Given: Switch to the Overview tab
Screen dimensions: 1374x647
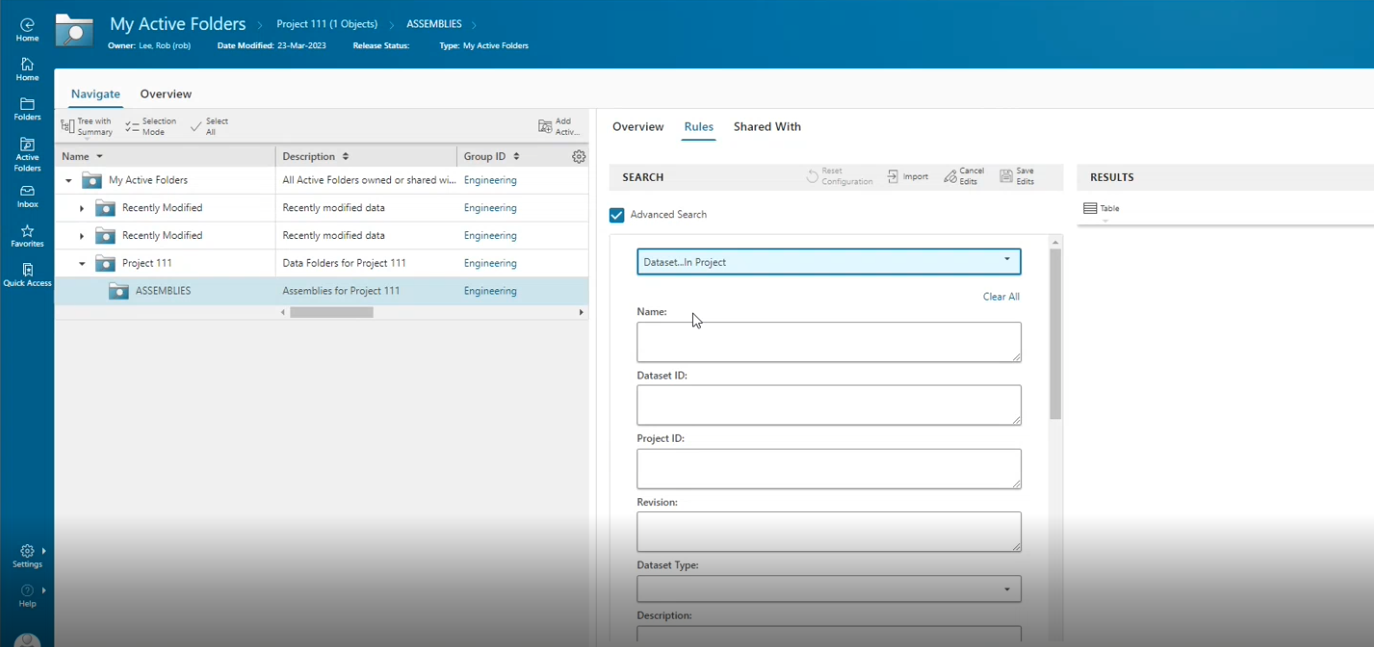Looking at the screenshot, I should 638,127.
